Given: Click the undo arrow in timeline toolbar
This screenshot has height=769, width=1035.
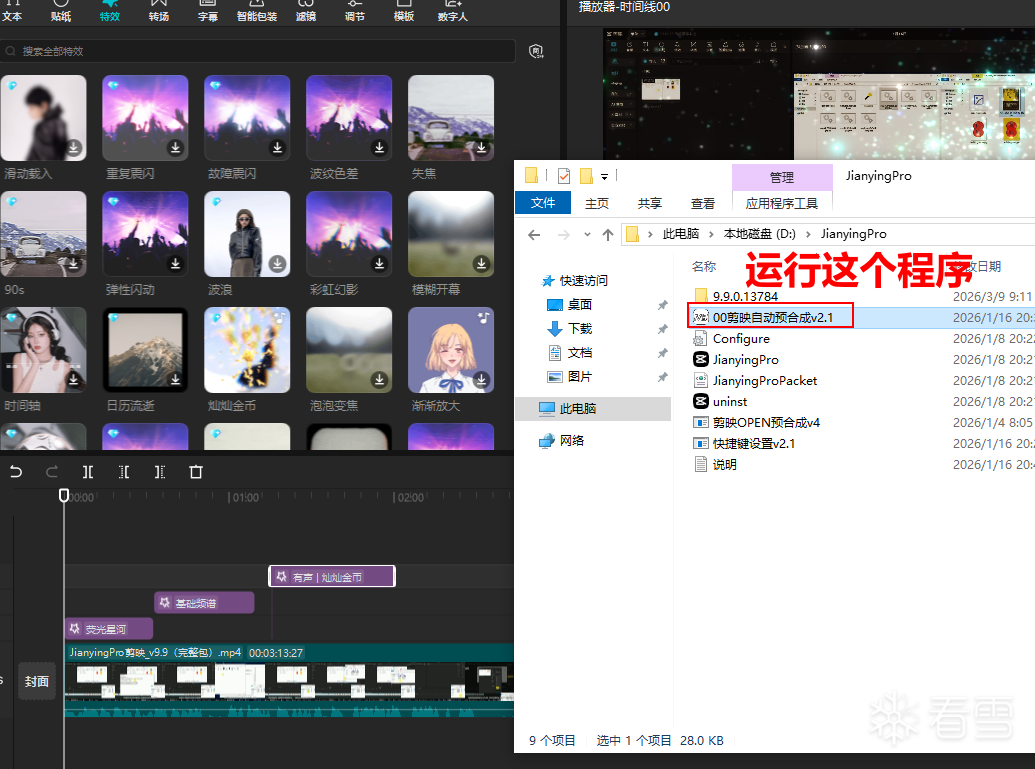Looking at the screenshot, I should [16, 472].
